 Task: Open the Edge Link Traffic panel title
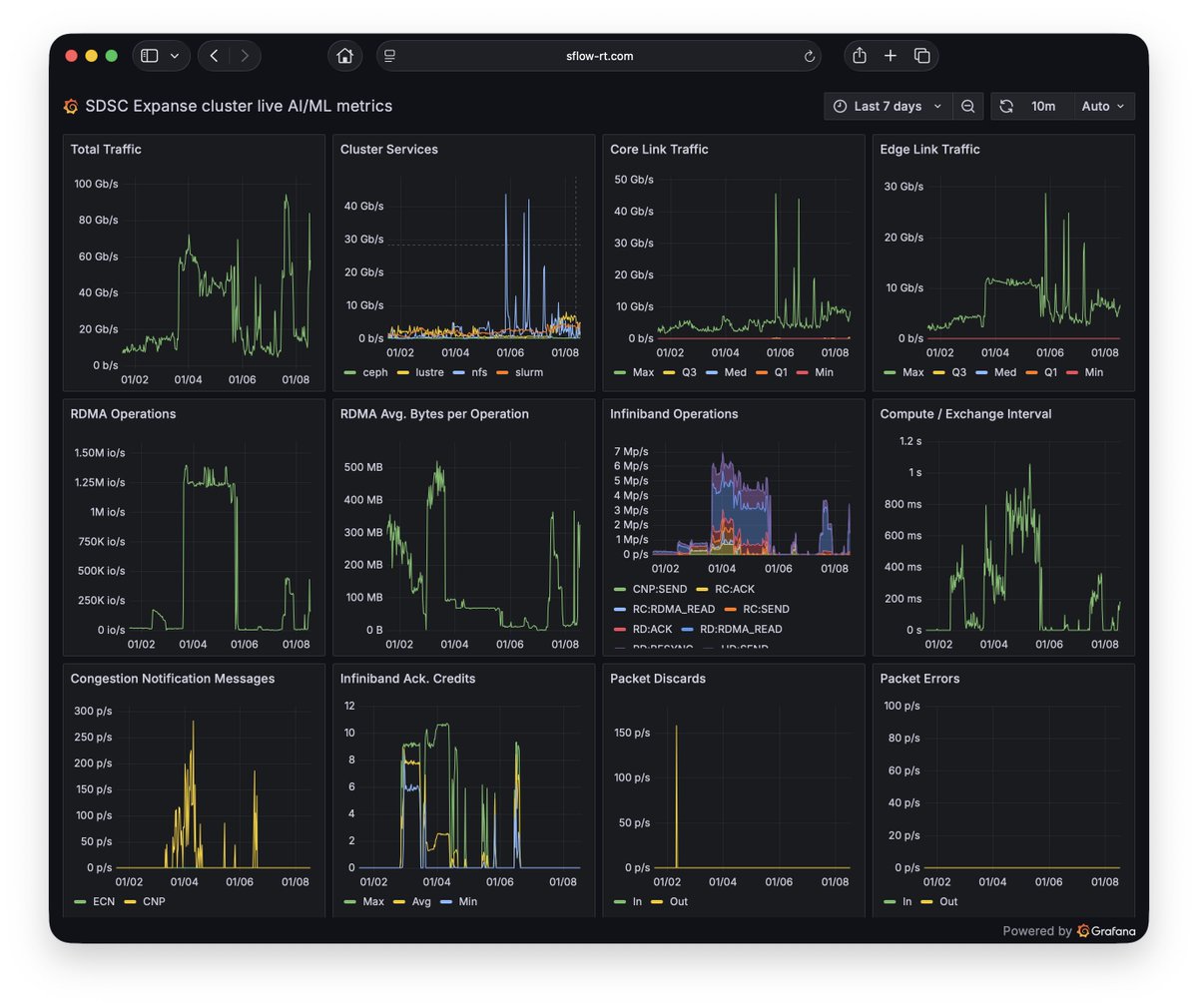929,149
